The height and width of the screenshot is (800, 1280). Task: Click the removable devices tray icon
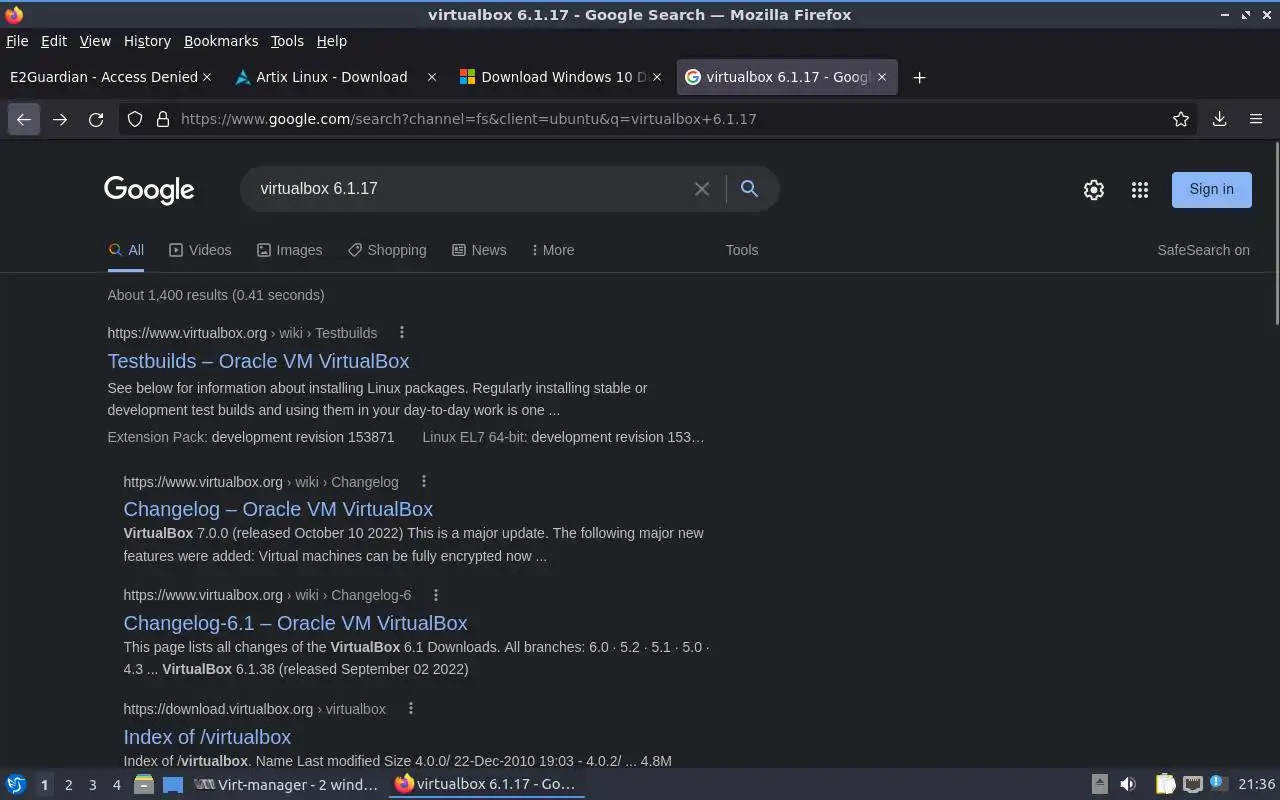[1099, 785]
